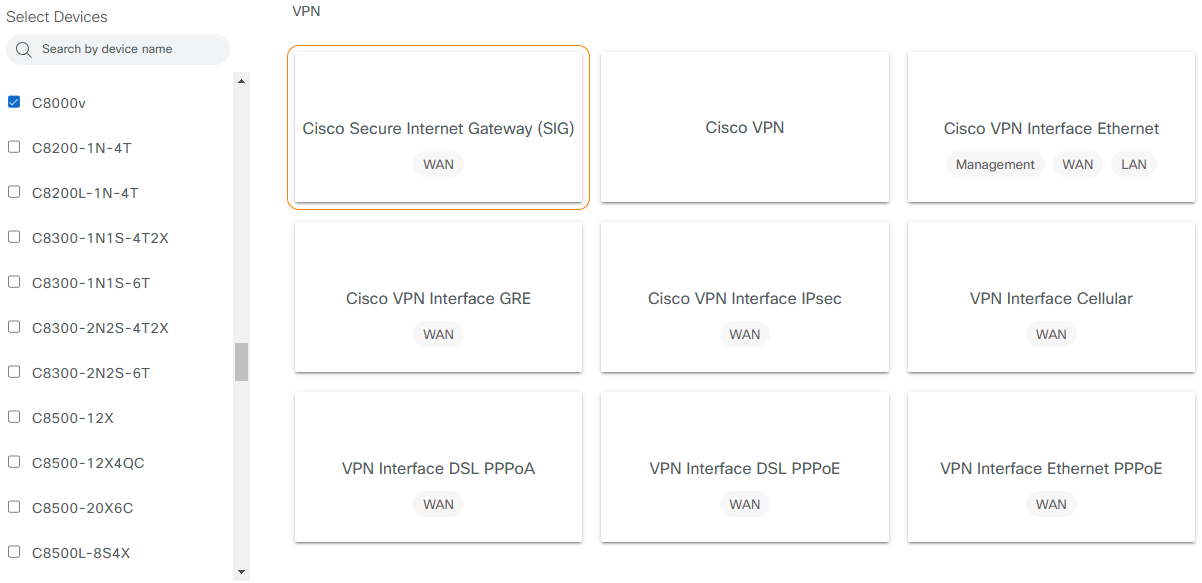The width and height of the screenshot is (1202, 583).
Task: Select the Cisco VPN Interface GRE card
Action: pos(438,297)
